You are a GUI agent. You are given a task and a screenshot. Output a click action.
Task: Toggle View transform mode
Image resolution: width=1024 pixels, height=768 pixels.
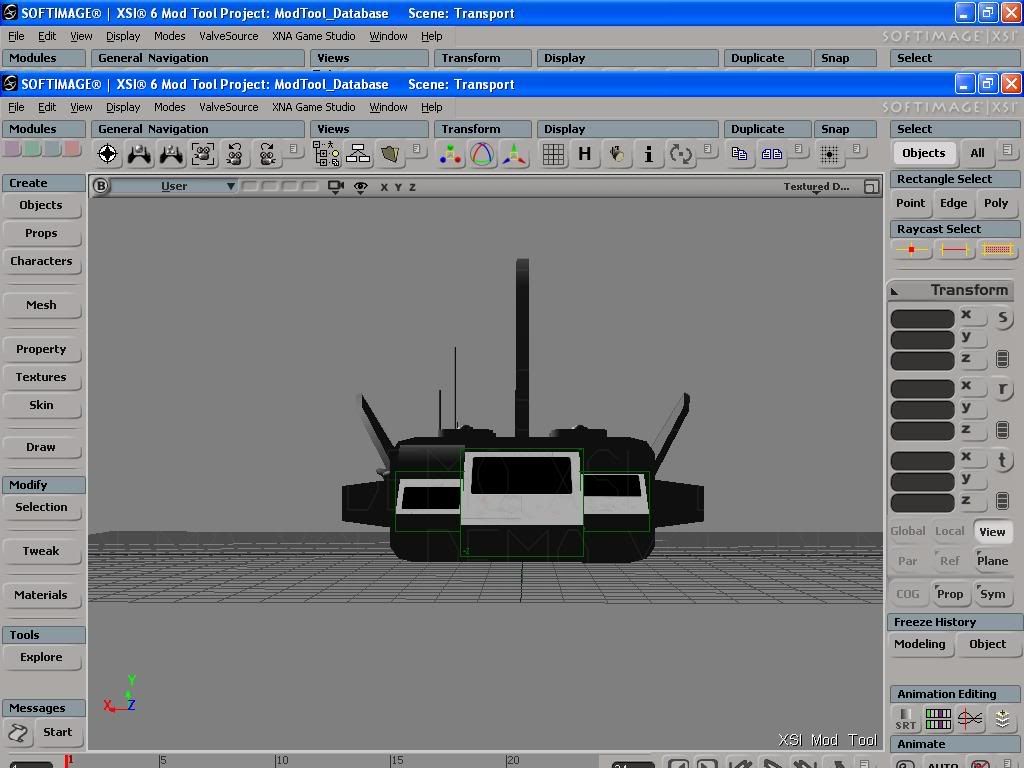[x=993, y=532]
